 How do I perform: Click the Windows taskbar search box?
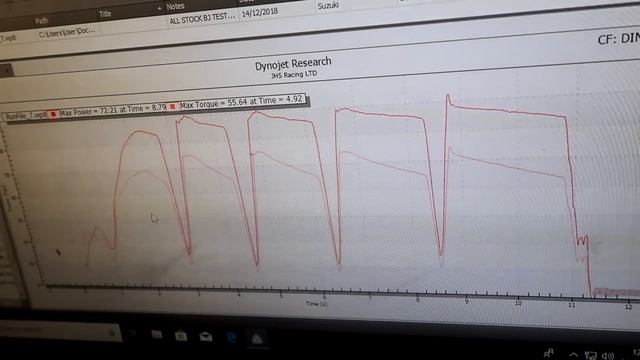coord(59,330)
